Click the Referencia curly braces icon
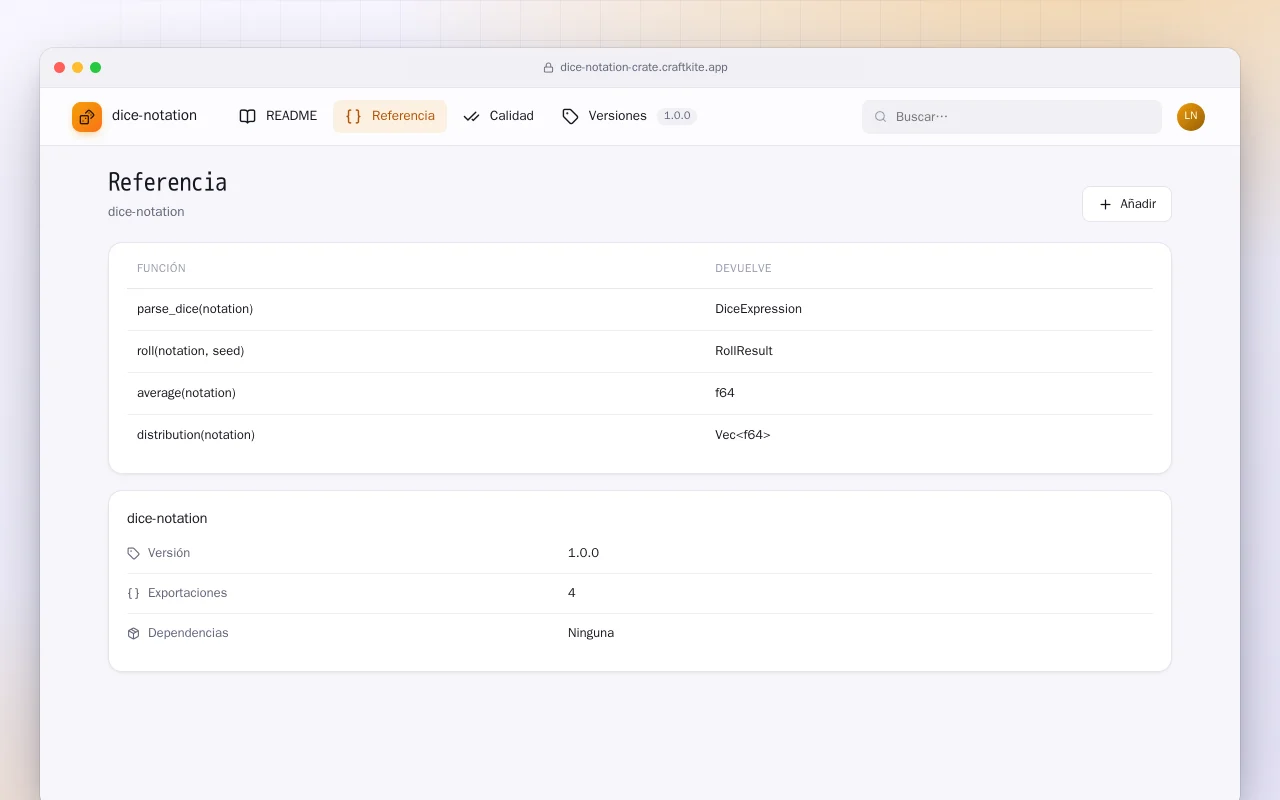This screenshot has width=1280, height=800. [353, 116]
